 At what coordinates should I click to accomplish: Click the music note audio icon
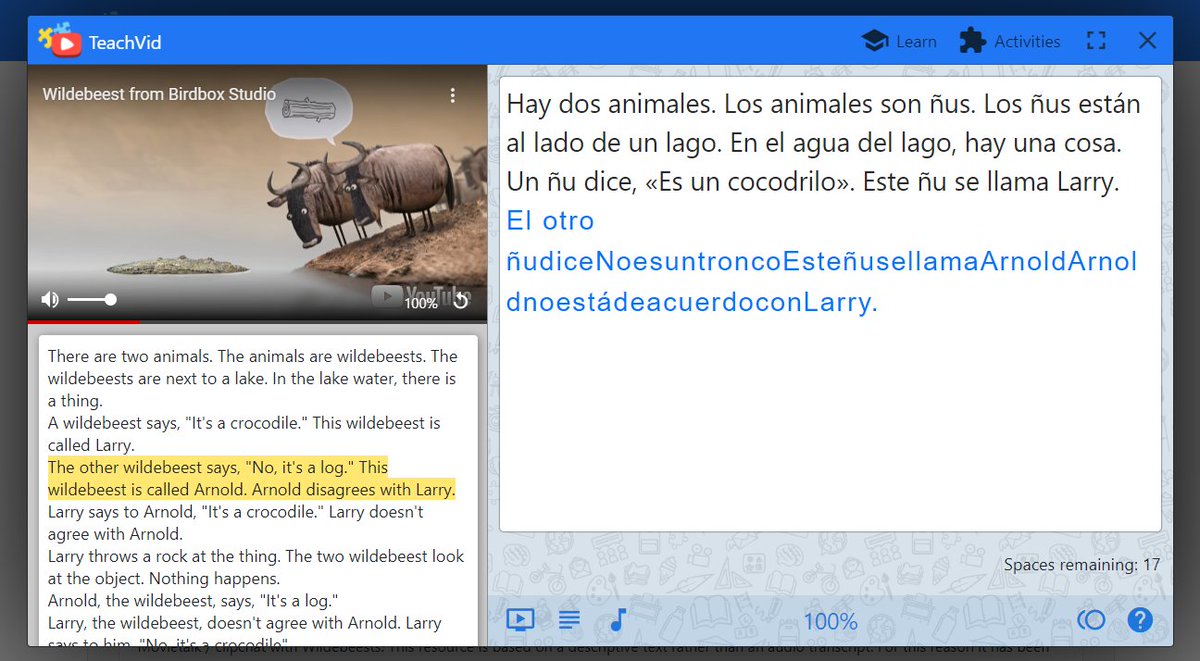(617, 619)
